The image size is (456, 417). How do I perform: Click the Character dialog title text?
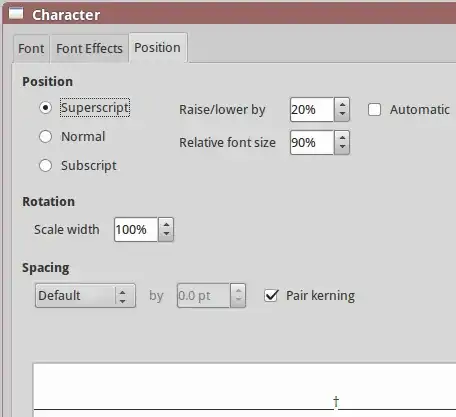coord(66,15)
